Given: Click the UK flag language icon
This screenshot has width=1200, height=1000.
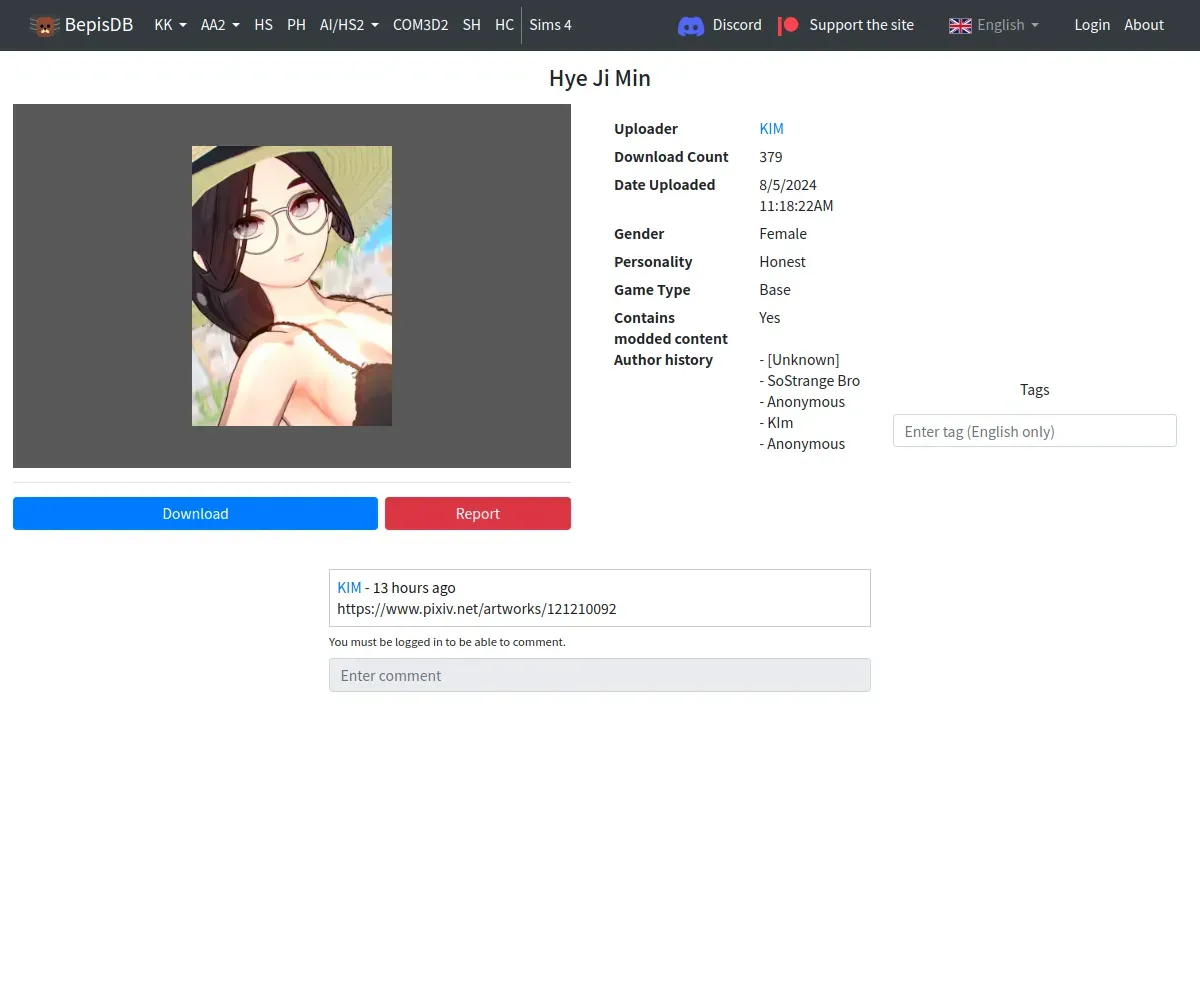Looking at the screenshot, I should click(x=960, y=25).
